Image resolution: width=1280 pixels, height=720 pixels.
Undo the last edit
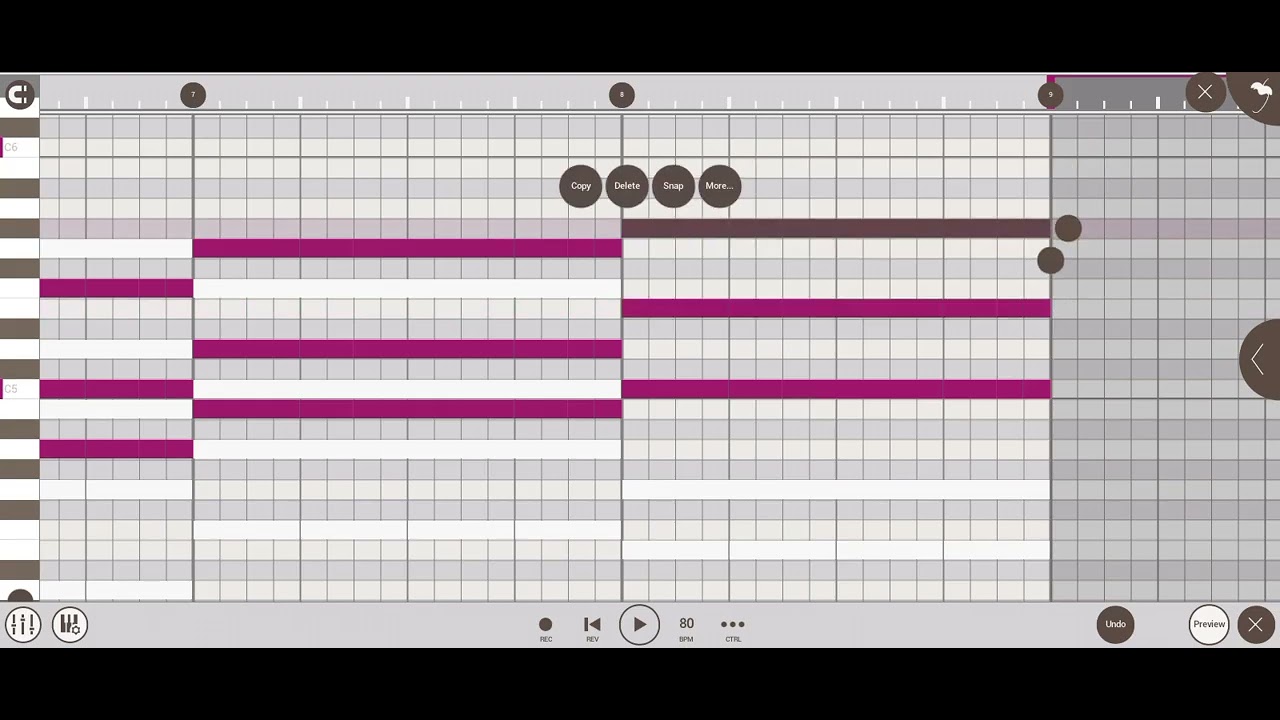(1115, 624)
